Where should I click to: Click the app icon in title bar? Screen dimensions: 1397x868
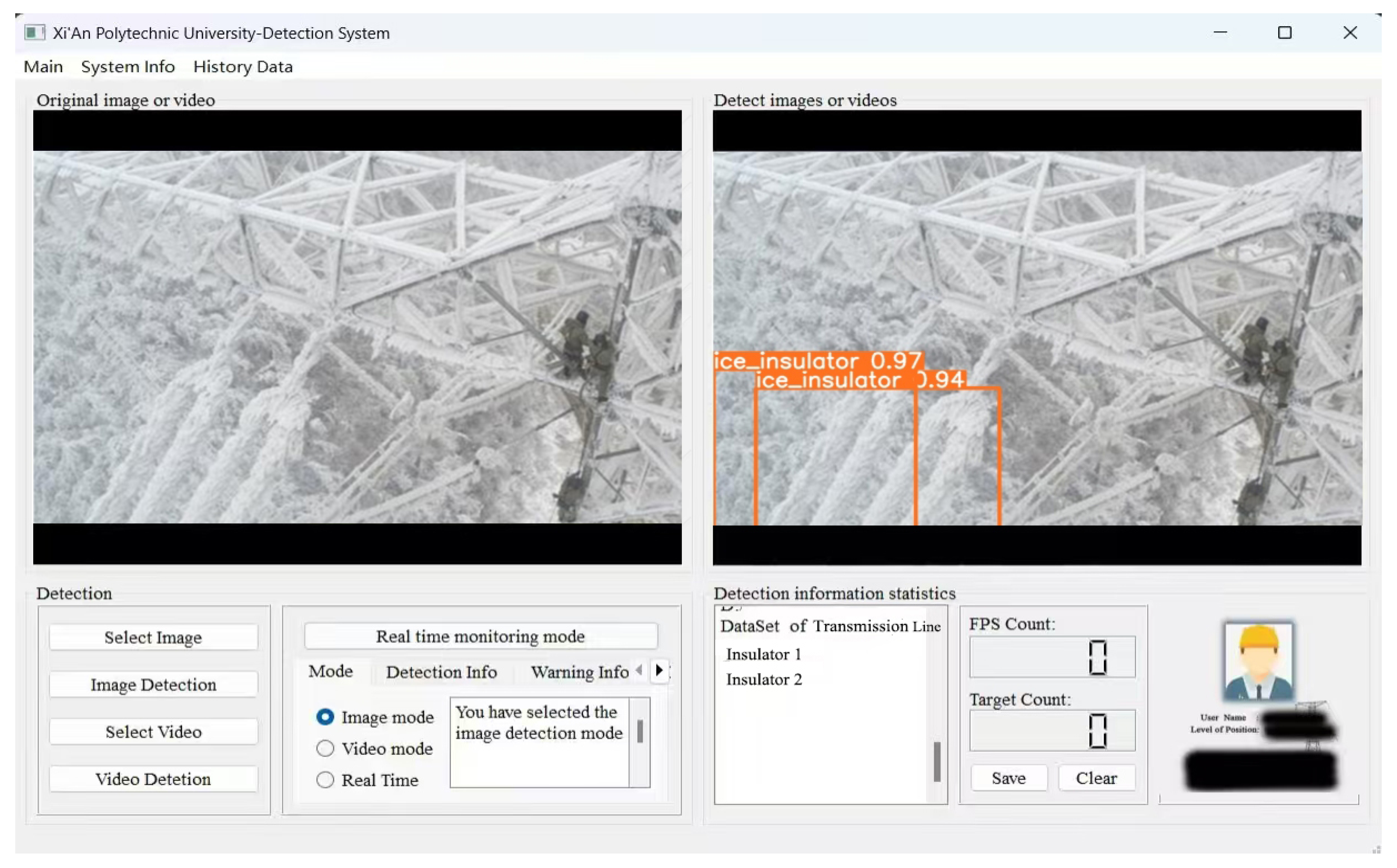click(34, 33)
